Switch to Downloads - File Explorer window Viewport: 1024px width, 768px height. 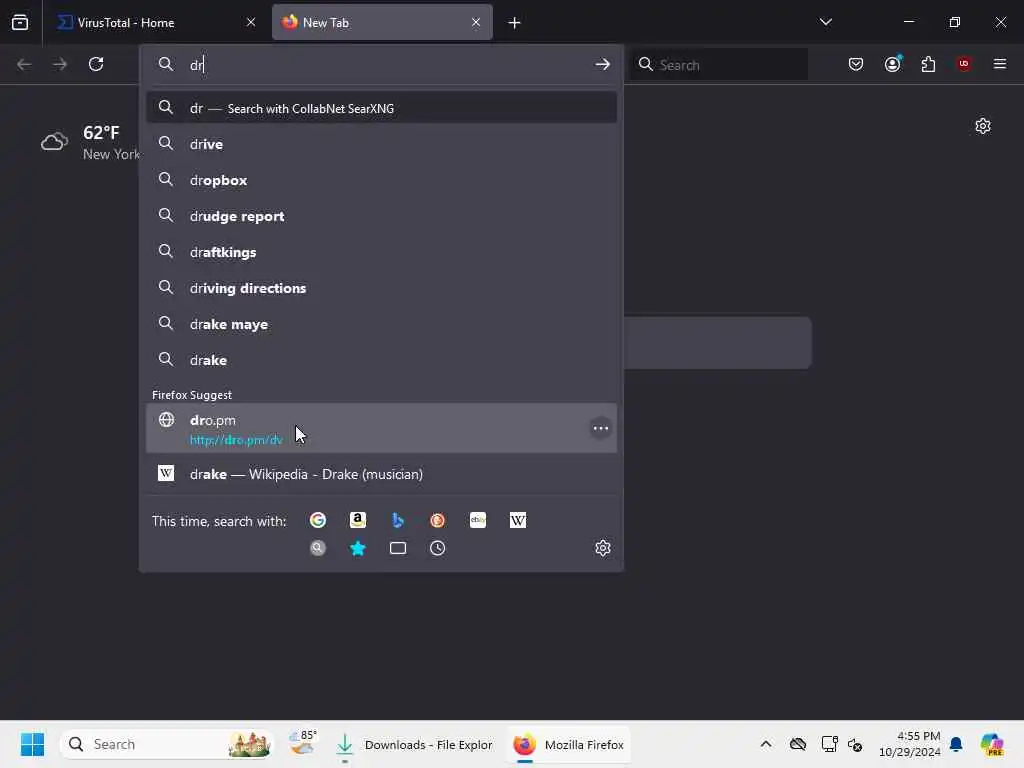[x=414, y=744]
